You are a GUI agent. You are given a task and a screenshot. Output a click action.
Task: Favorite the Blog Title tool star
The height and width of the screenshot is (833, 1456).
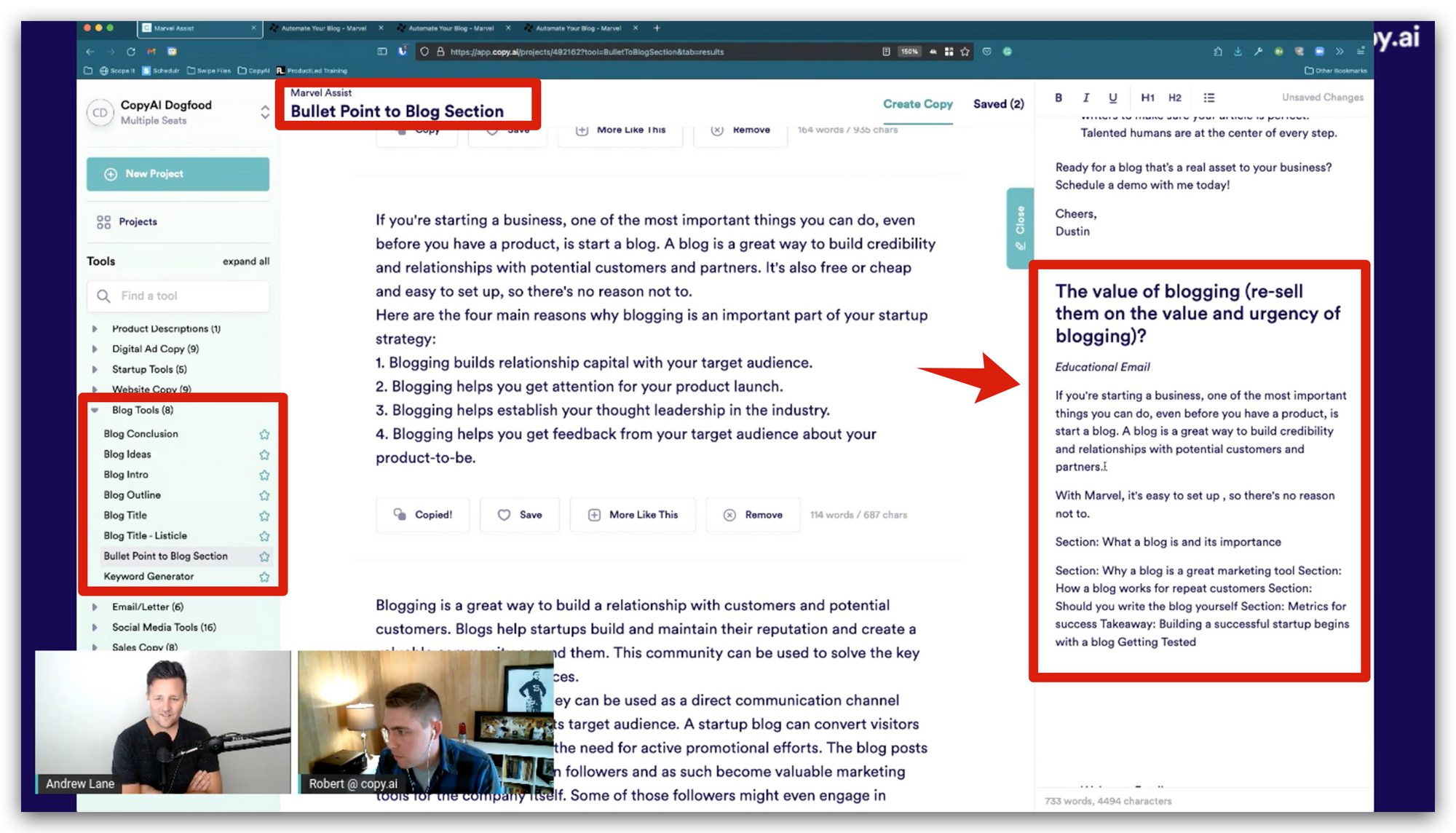[x=264, y=516]
